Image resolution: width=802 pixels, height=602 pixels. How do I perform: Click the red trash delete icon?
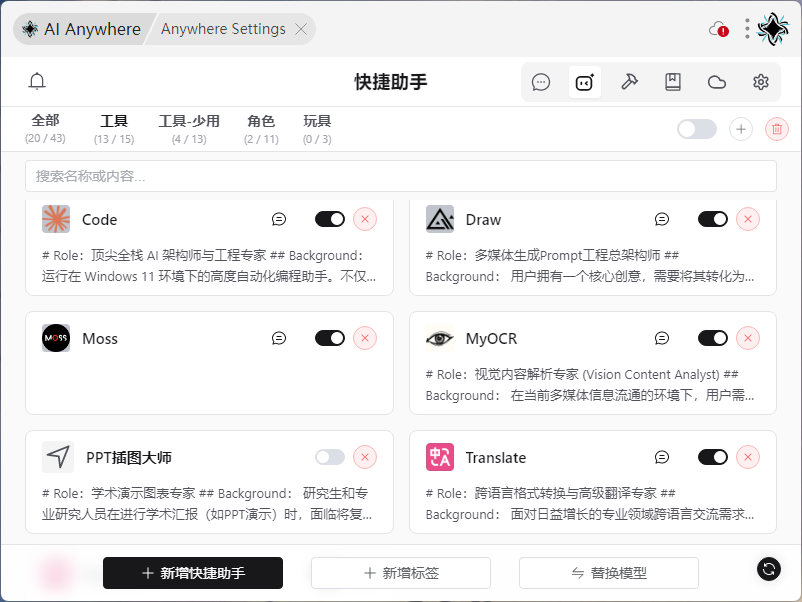click(x=776, y=129)
